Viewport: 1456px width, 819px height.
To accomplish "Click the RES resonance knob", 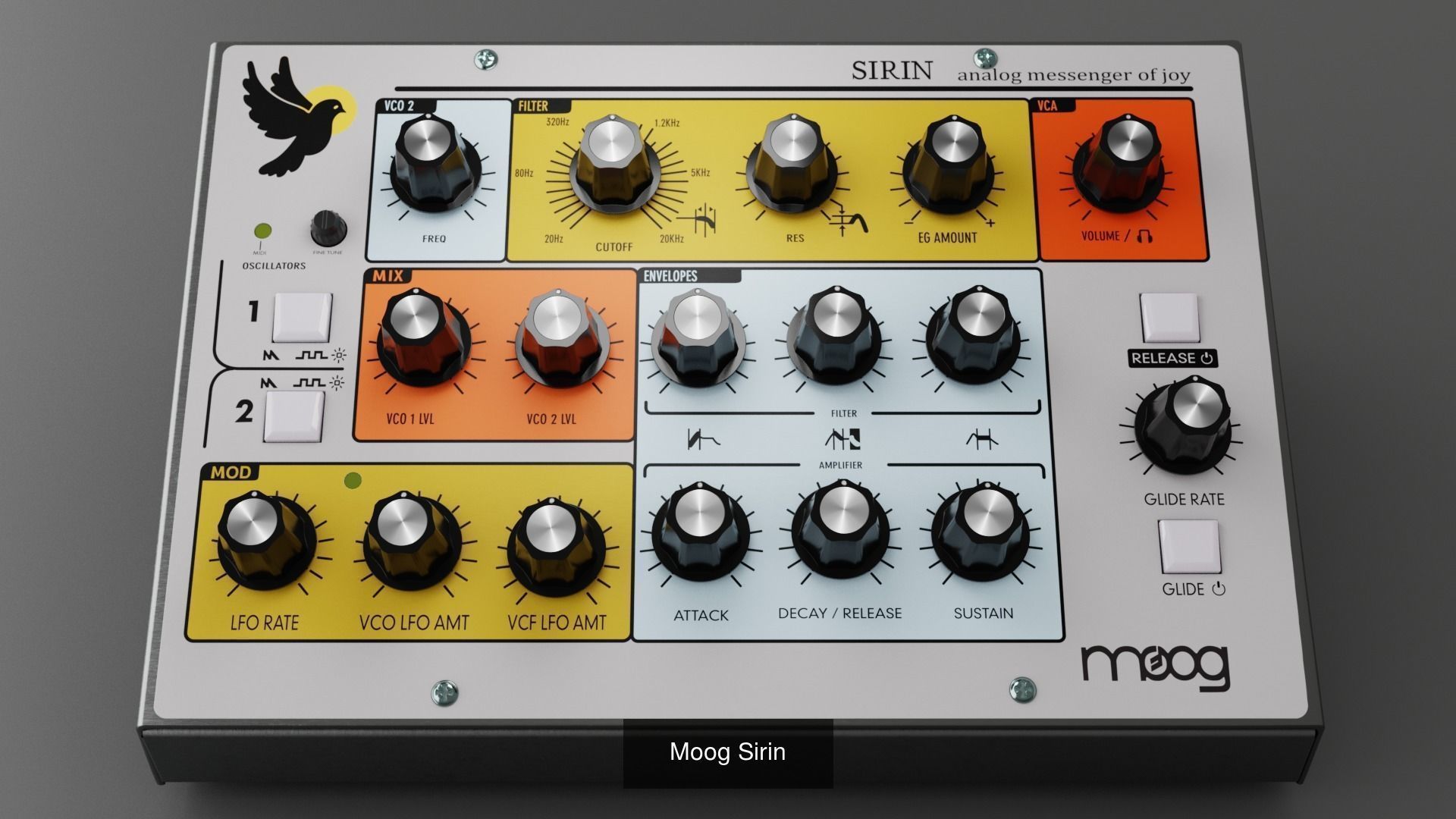I will (x=791, y=162).
